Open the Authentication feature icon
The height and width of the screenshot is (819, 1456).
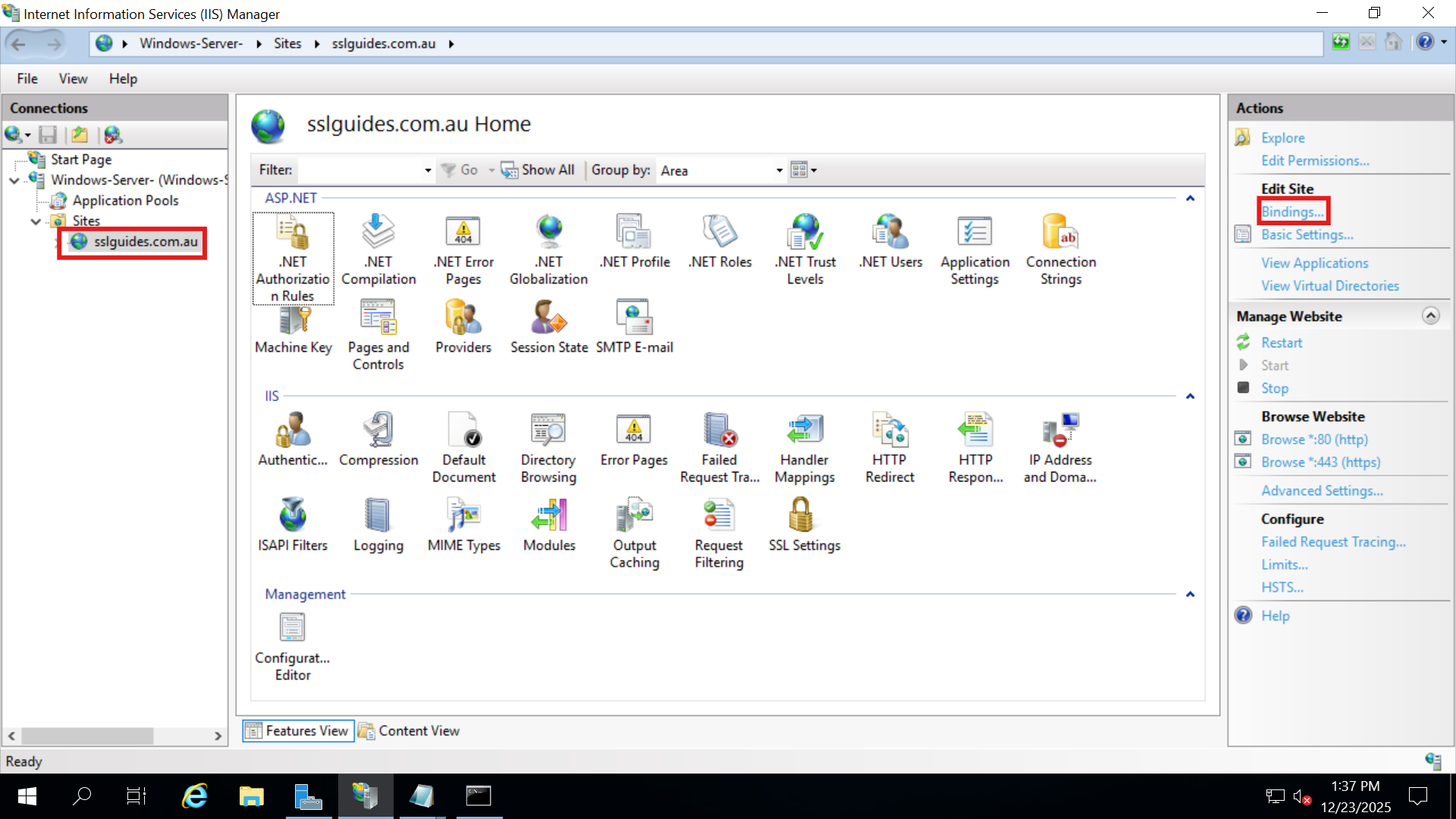[x=293, y=440]
